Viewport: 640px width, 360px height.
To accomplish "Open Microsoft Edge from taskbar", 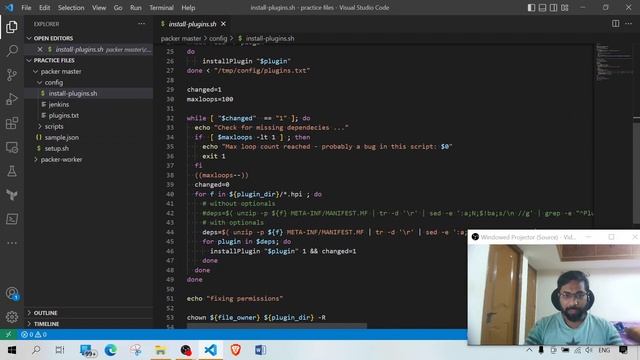I will pos(111,350).
